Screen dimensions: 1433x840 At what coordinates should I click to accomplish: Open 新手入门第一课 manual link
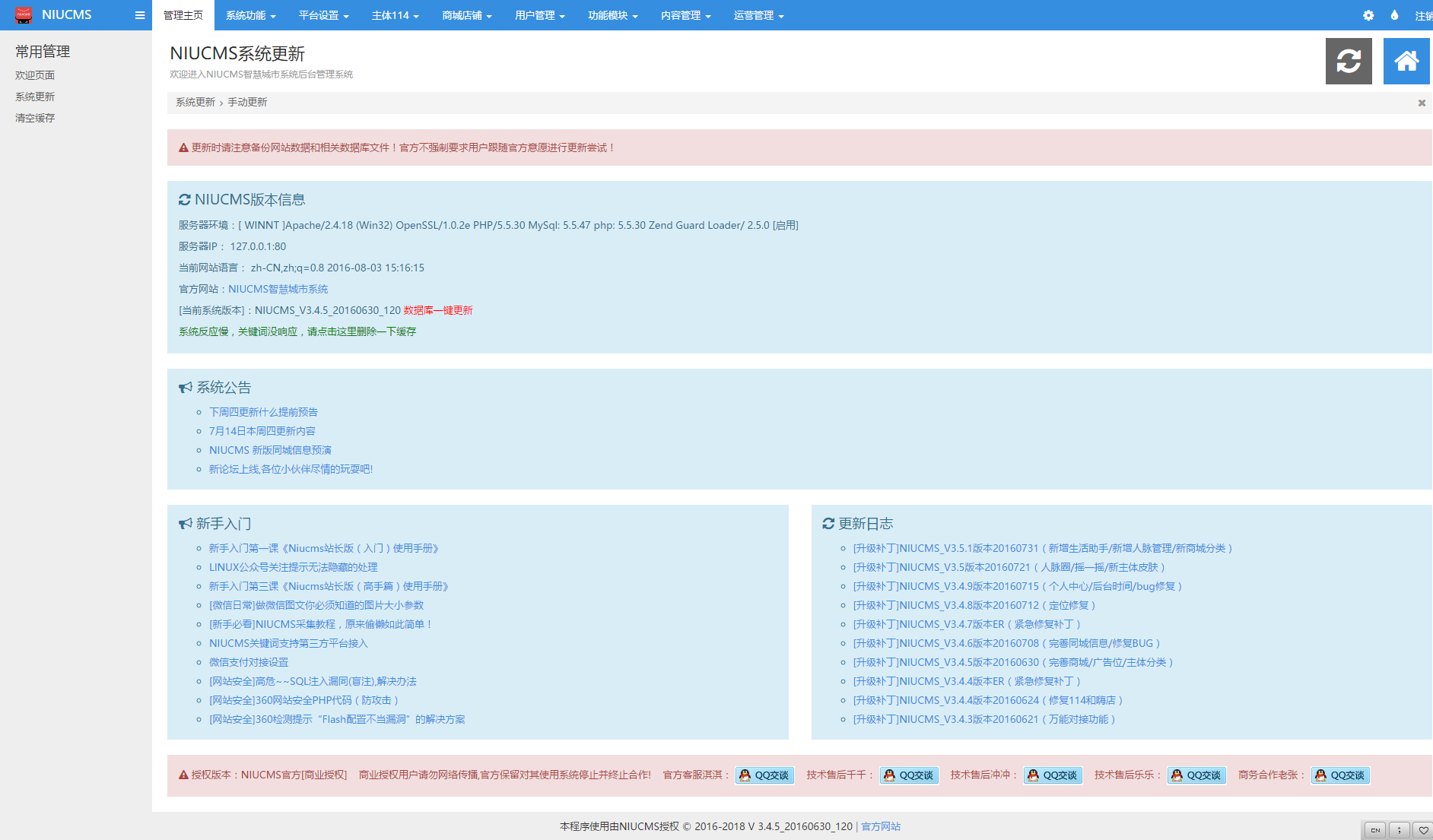tap(324, 548)
